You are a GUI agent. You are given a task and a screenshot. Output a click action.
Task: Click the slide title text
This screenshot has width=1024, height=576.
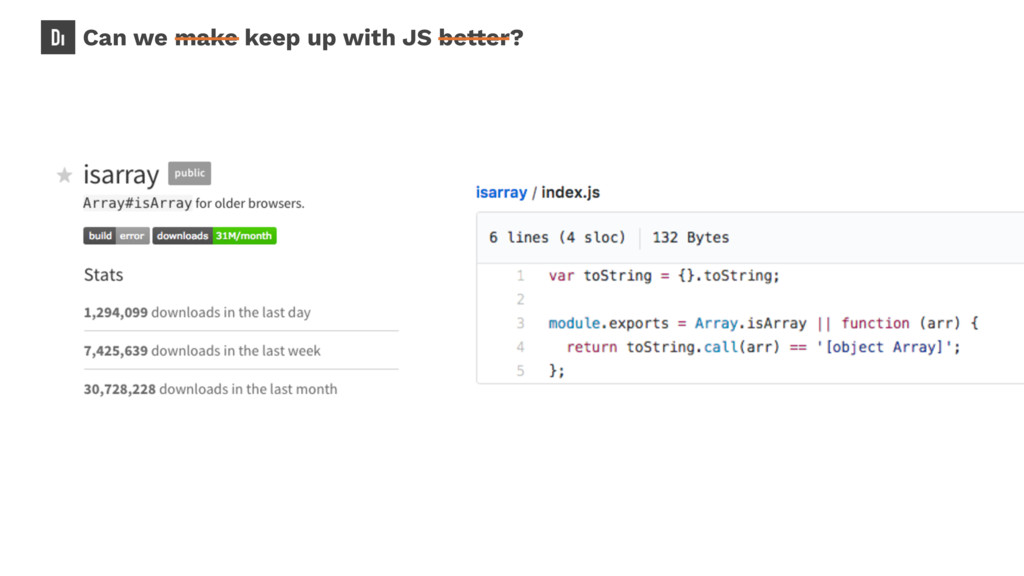coord(303,38)
